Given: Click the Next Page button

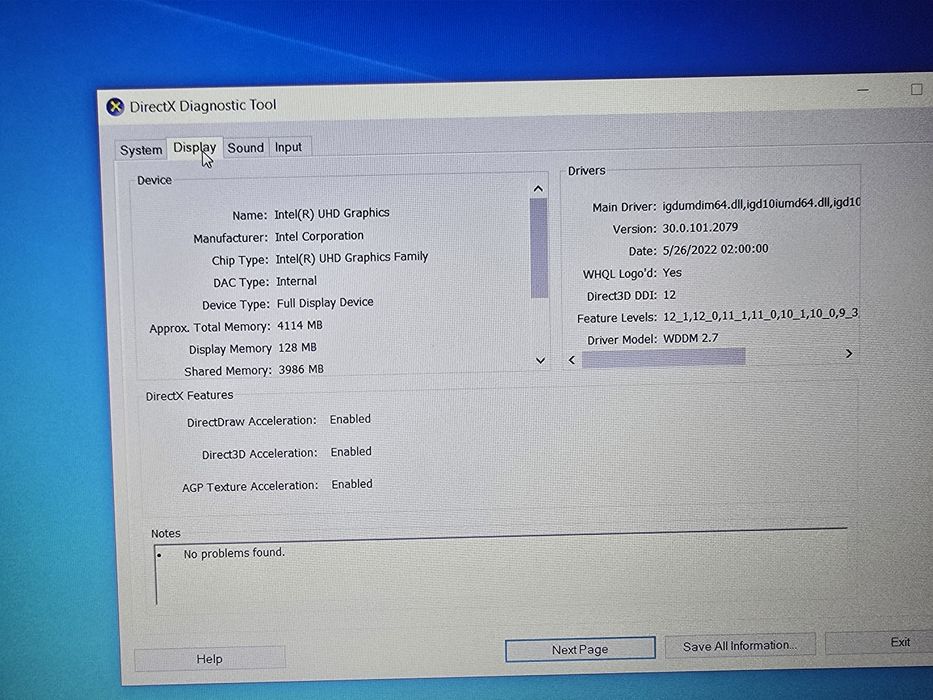Looking at the screenshot, I should (x=580, y=649).
